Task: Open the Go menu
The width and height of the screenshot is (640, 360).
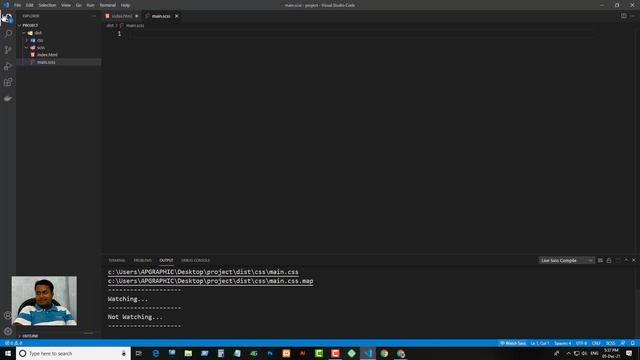Action: coord(78,5)
